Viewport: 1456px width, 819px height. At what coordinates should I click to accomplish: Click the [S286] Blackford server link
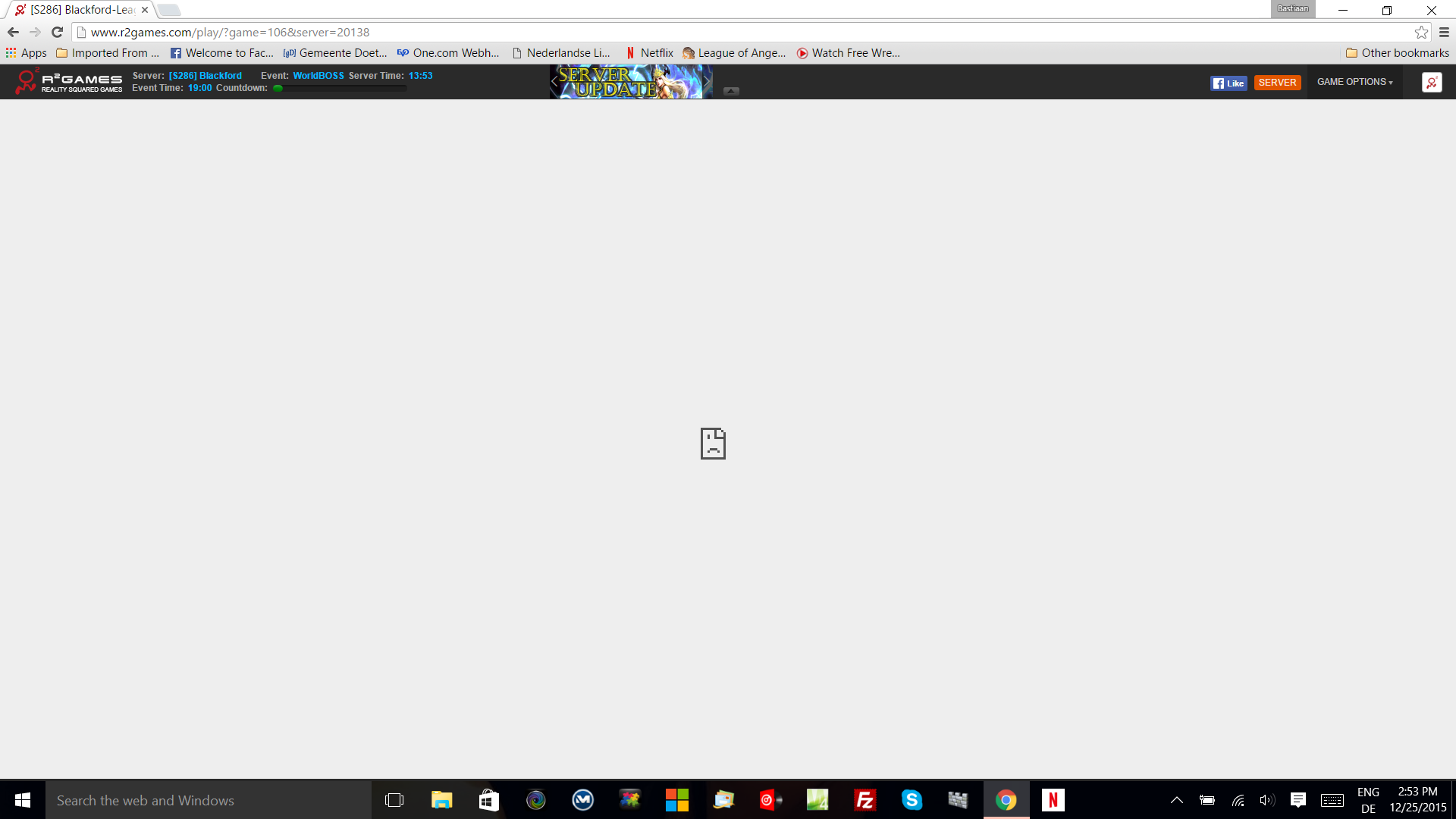(x=205, y=76)
